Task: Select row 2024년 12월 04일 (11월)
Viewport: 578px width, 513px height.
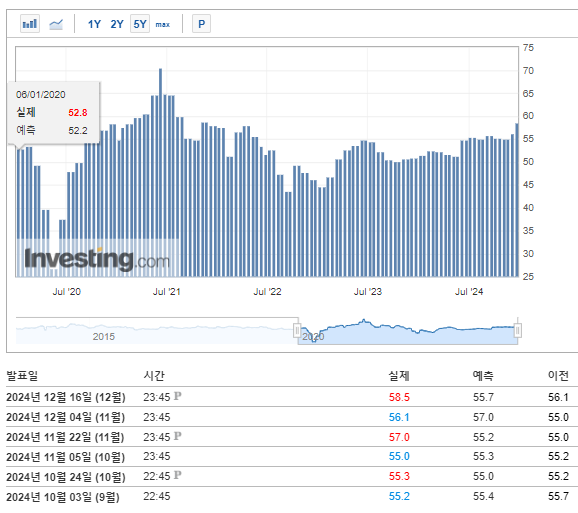Action: click(x=292, y=417)
